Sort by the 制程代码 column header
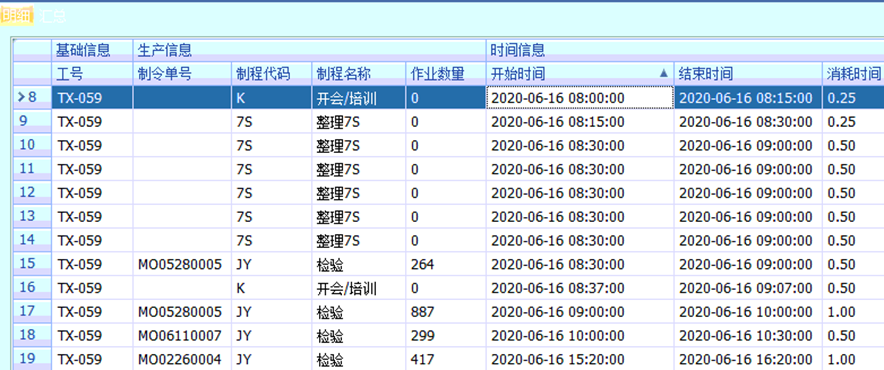The image size is (884, 370). [272, 73]
